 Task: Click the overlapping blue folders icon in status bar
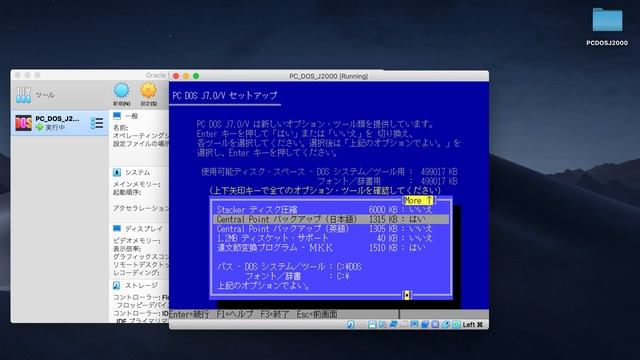point(425,324)
